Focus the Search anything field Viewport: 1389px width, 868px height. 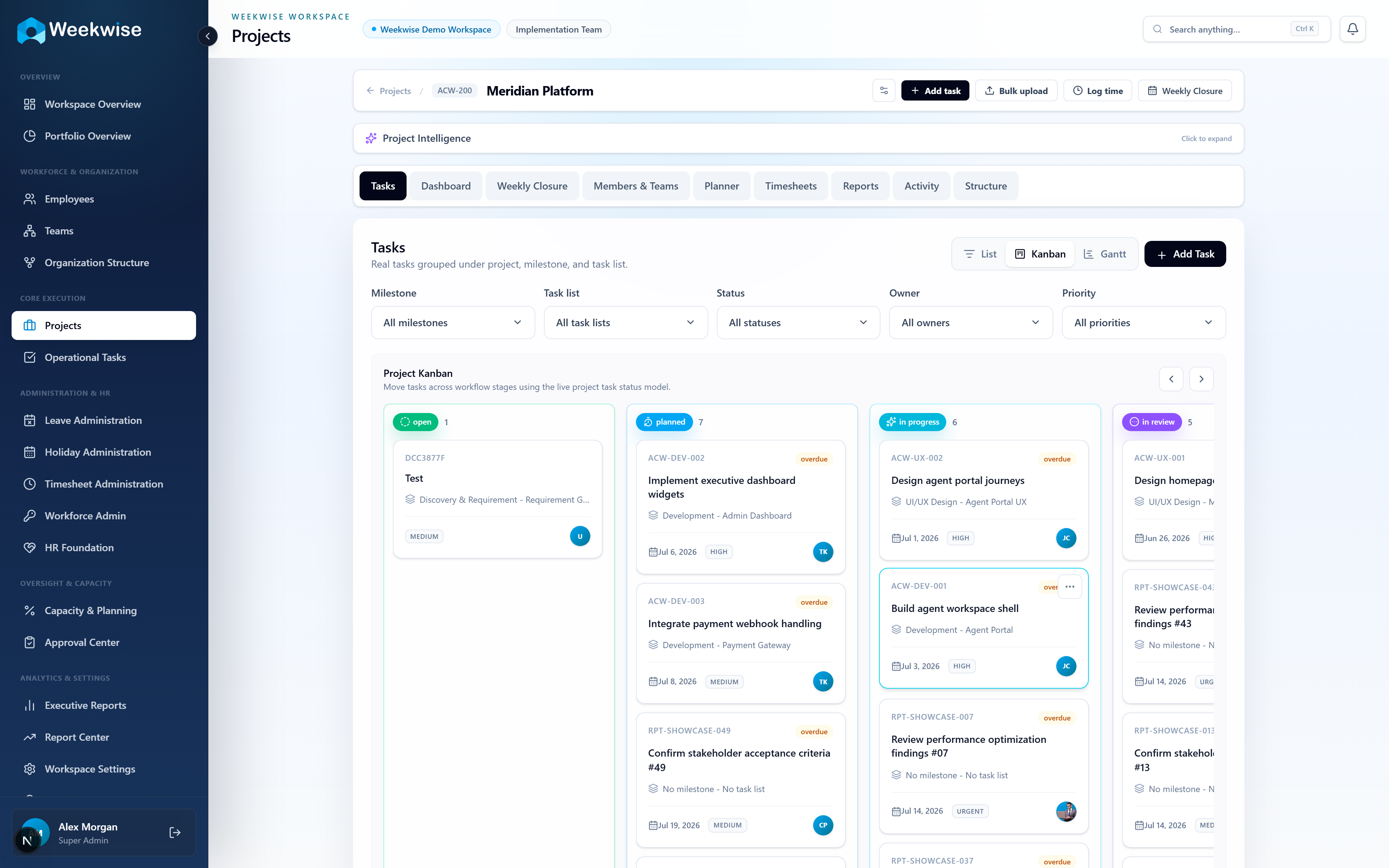[x=1236, y=29]
